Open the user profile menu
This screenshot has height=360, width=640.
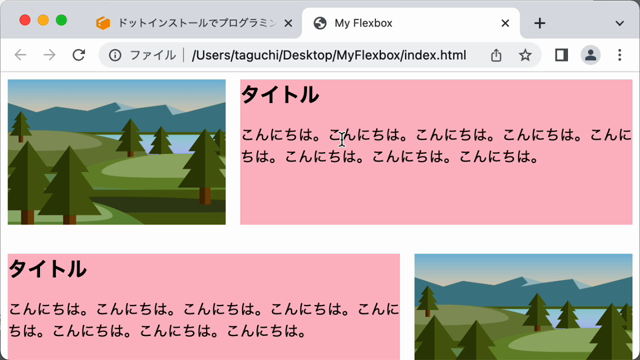click(x=590, y=55)
